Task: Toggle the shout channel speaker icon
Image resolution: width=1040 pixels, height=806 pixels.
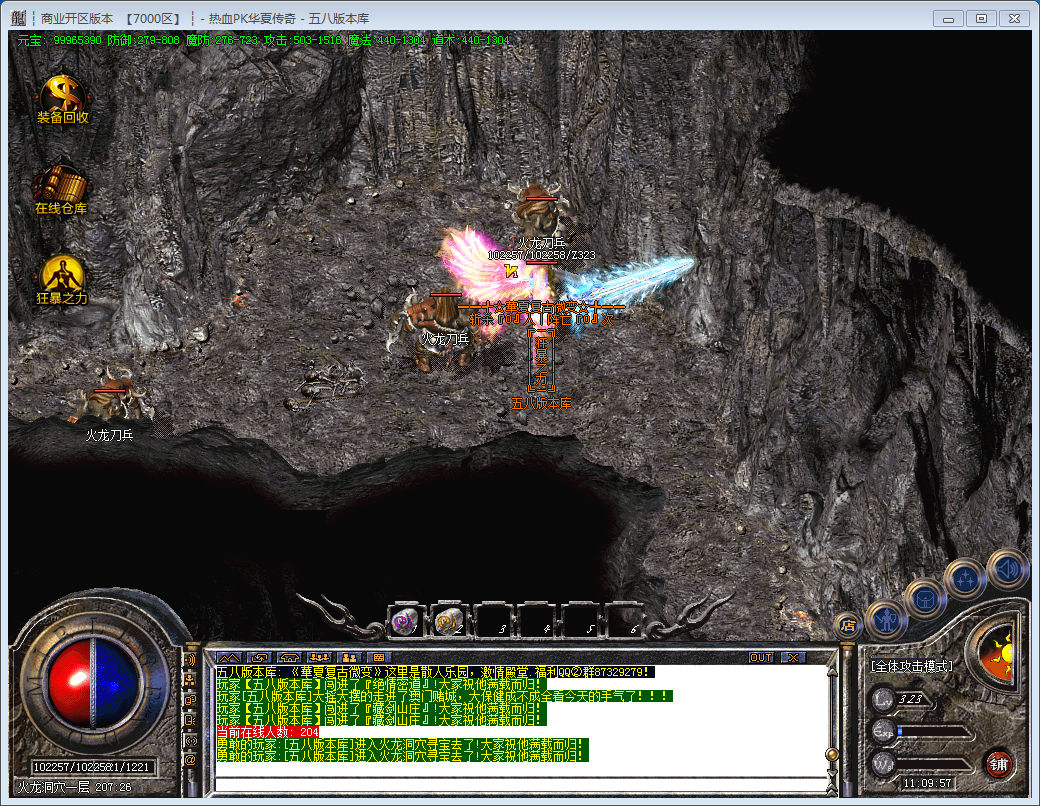Action: [191, 659]
